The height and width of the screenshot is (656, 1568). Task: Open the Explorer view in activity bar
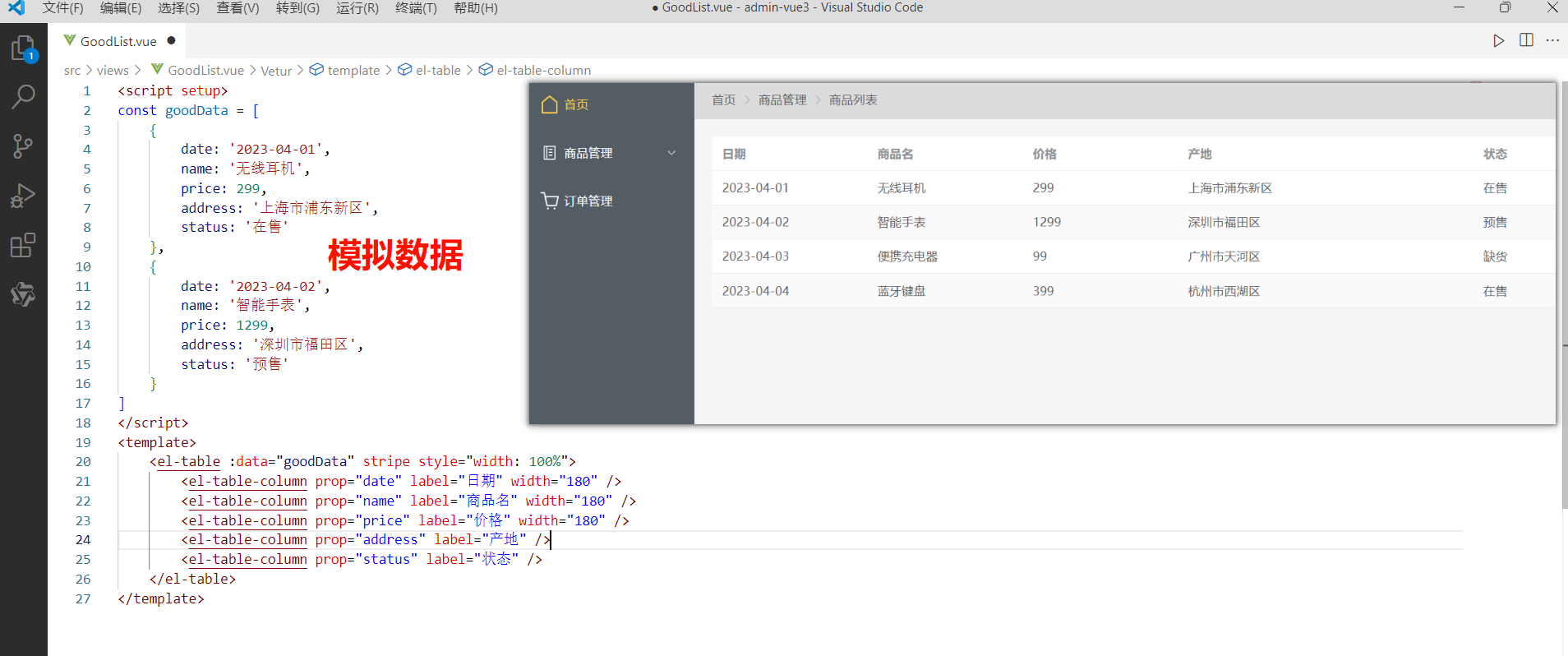[23, 49]
